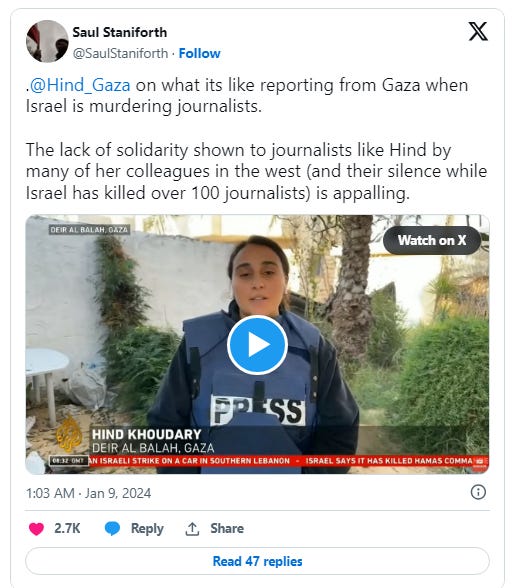The height and width of the screenshot is (588, 520).
Task: Read 47 replies
Action: pos(257,561)
